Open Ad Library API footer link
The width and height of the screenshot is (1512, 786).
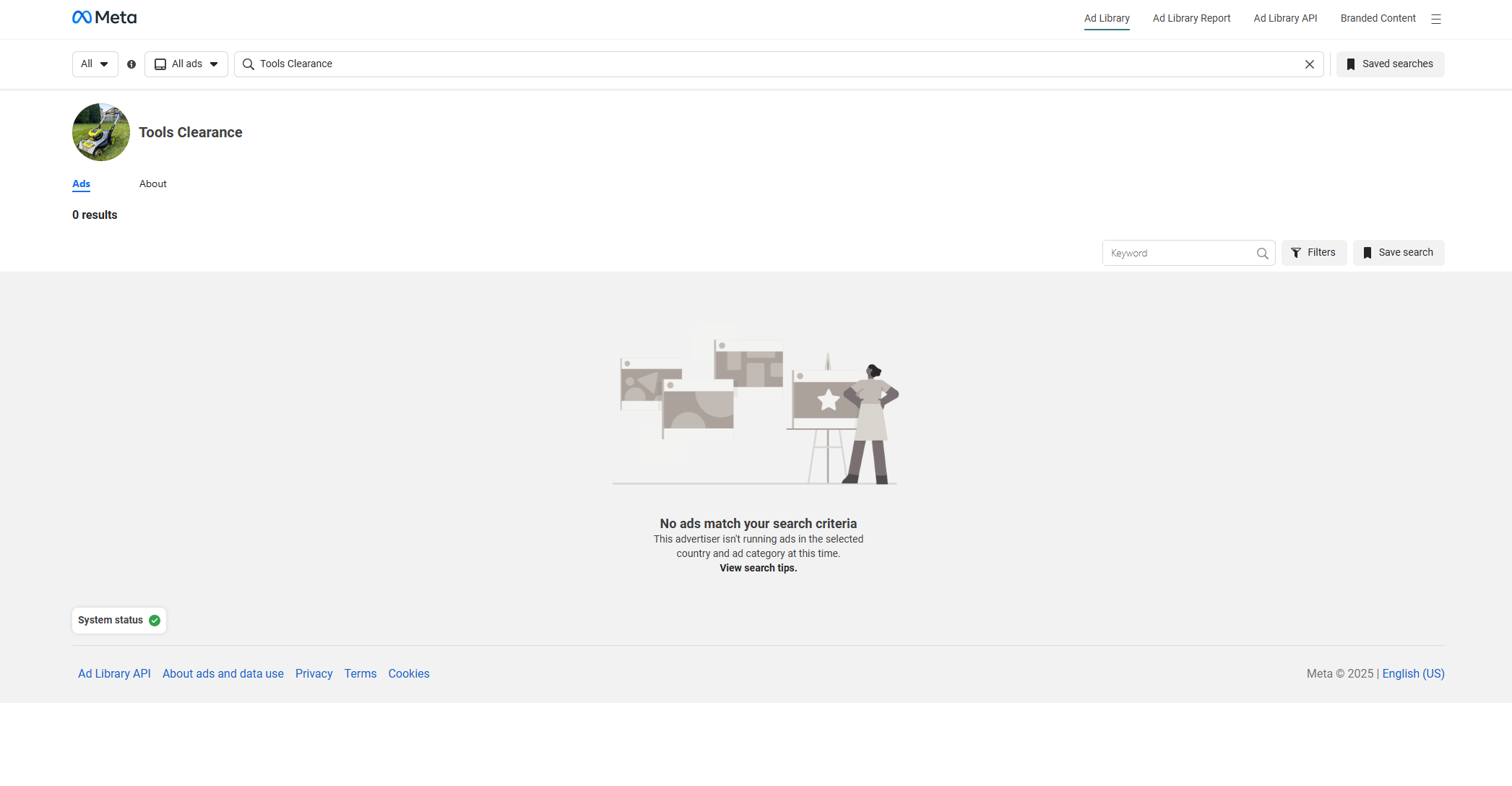pos(114,674)
